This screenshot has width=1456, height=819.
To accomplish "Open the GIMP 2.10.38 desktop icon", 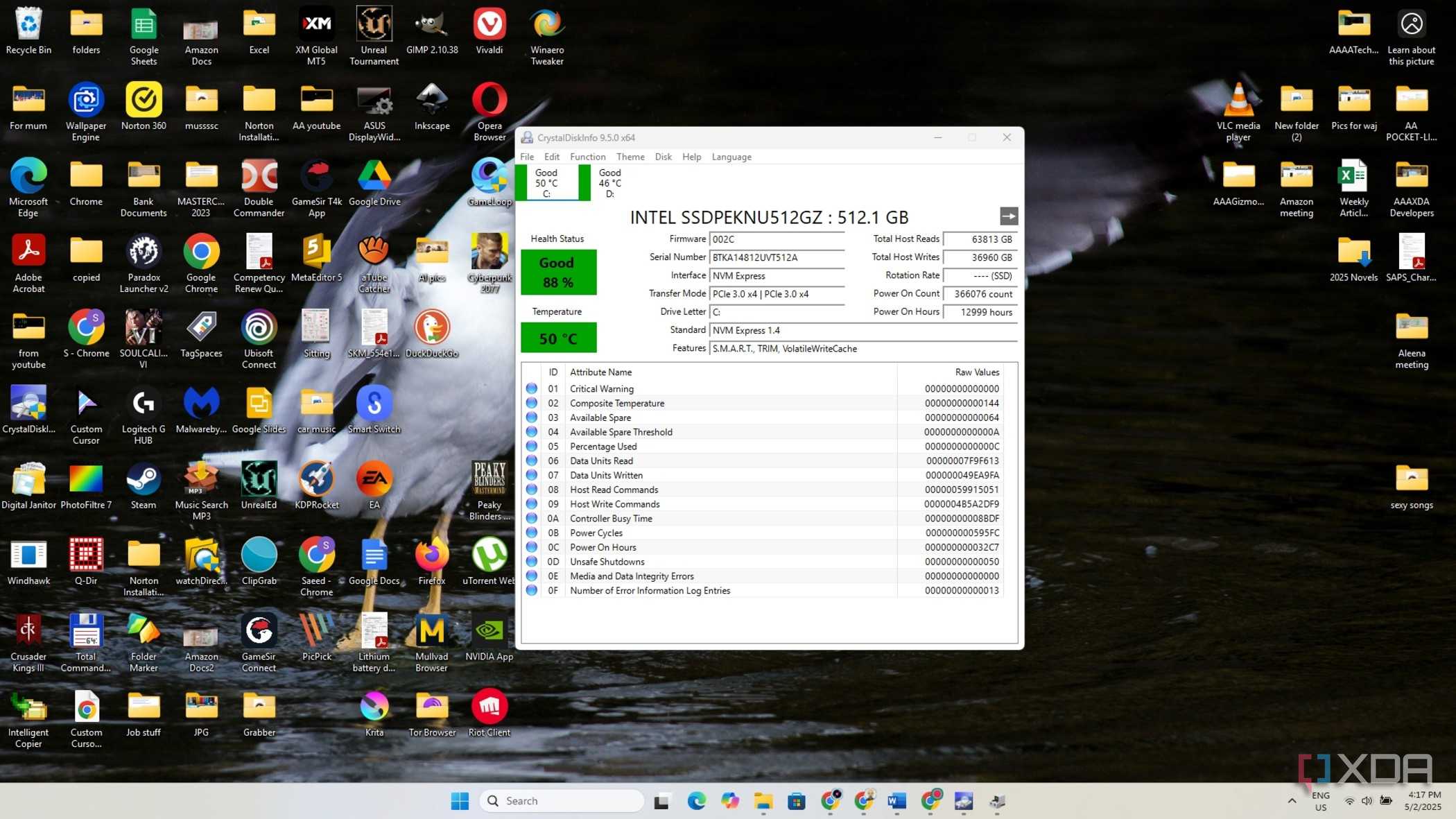I will coord(432,31).
